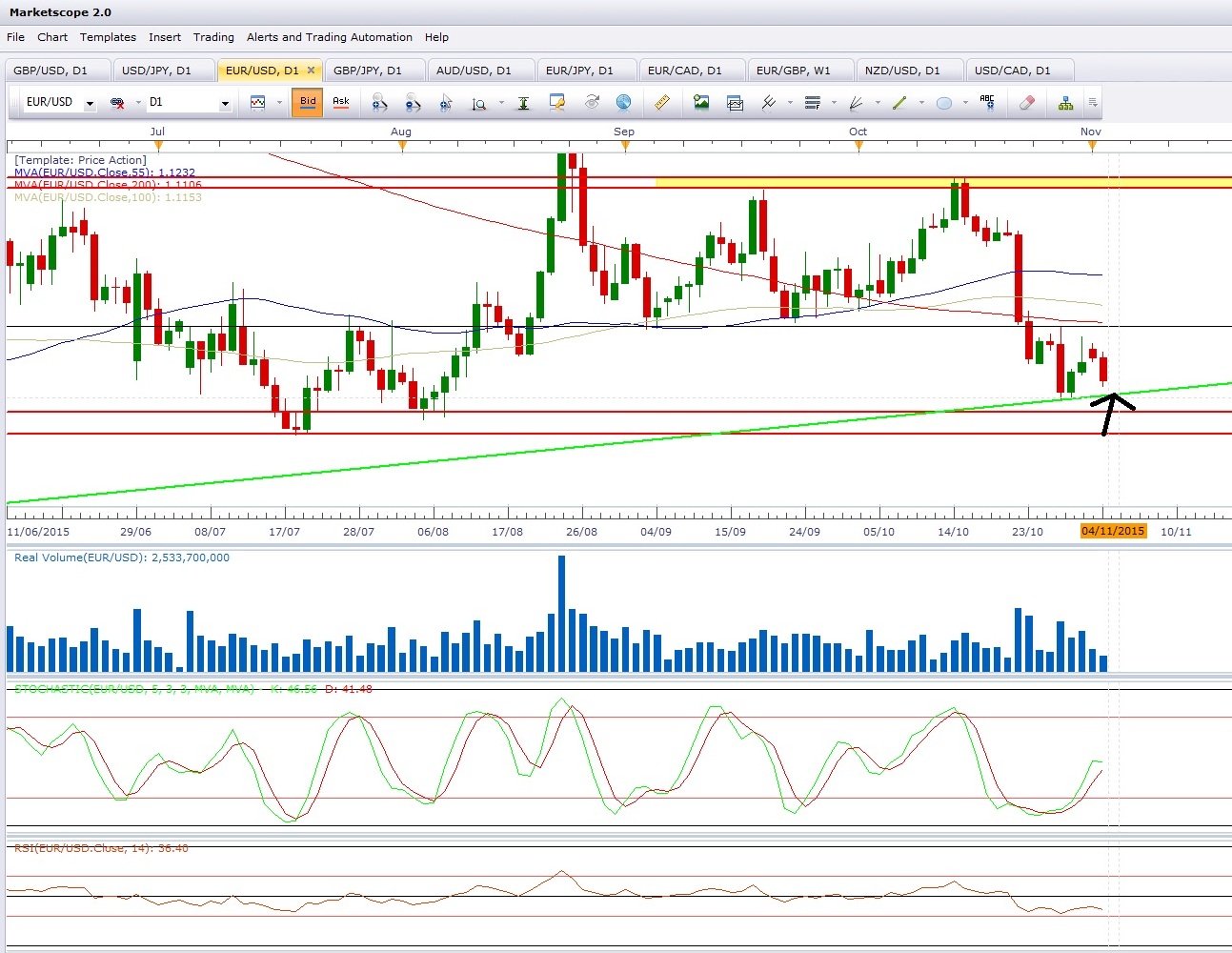Screen dimensions: 1232x953
Task: Open the Insert menu
Action: 165,37
